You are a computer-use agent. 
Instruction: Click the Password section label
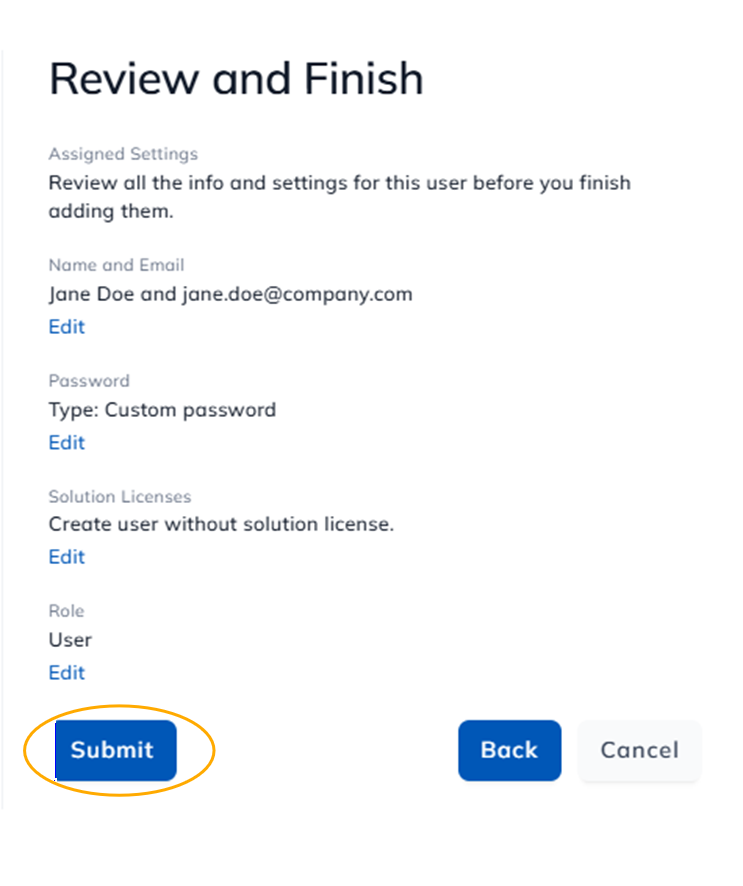click(89, 381)
